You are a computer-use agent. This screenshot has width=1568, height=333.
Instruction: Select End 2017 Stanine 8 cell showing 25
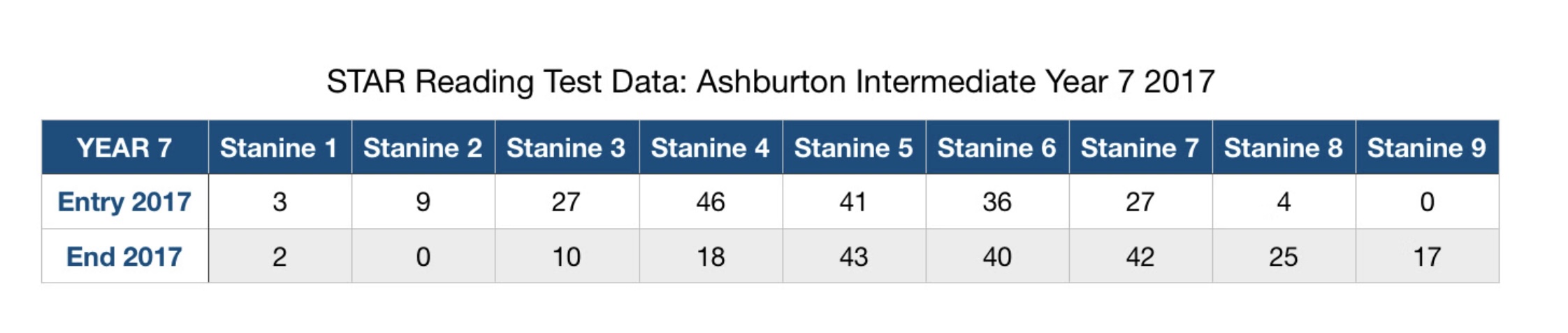[1283, 257]
